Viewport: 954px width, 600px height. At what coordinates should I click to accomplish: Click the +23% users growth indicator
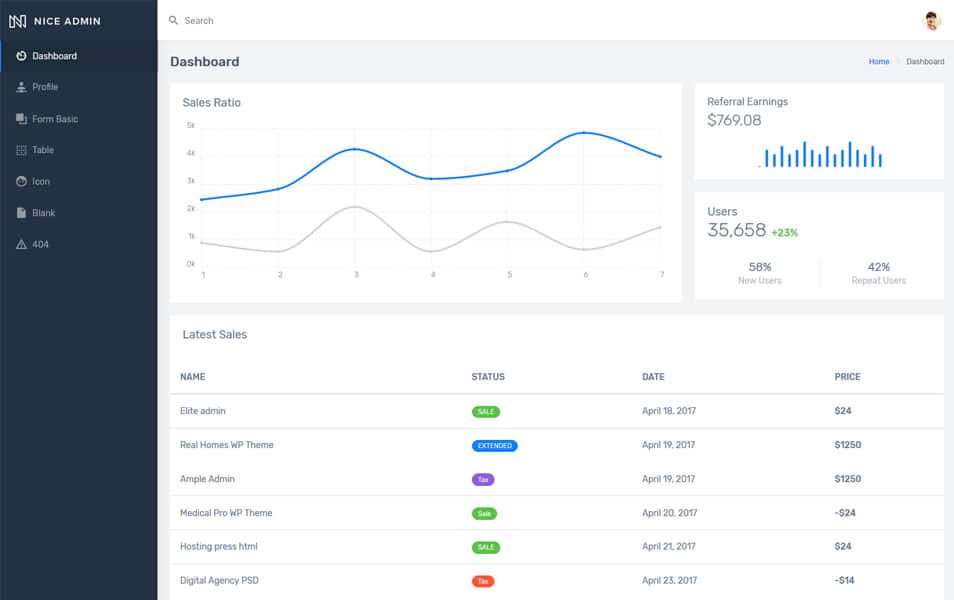pyautogui.click(x=785, y=232)
